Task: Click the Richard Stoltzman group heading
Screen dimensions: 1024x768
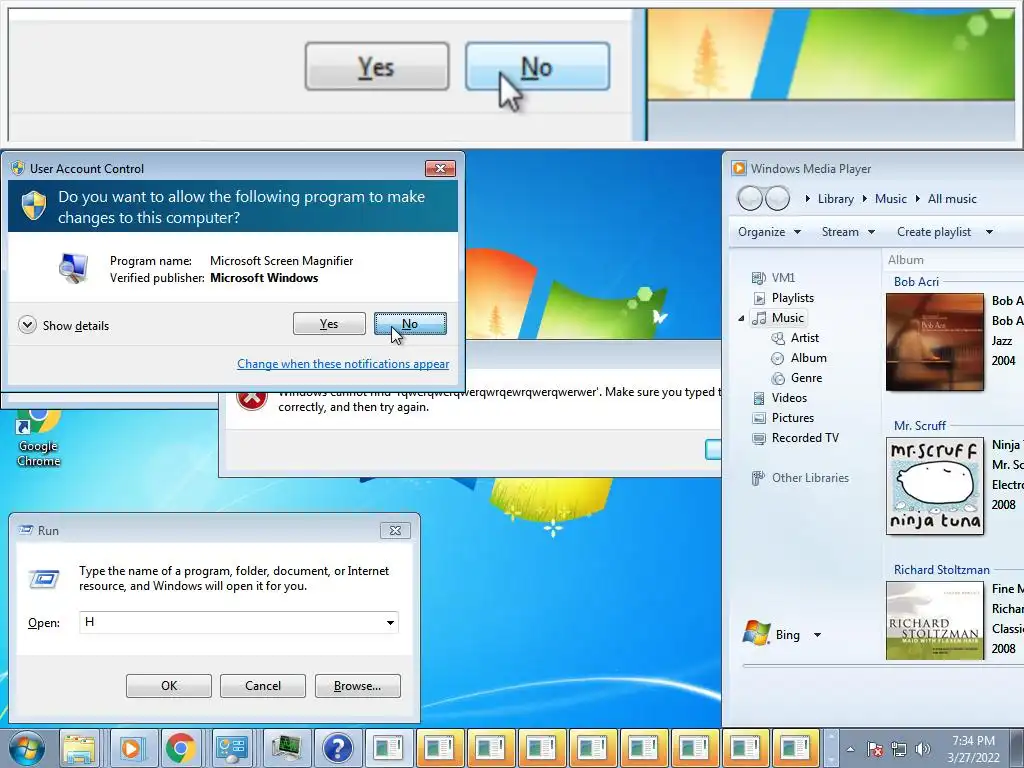Action: click(x=942, y=570)
